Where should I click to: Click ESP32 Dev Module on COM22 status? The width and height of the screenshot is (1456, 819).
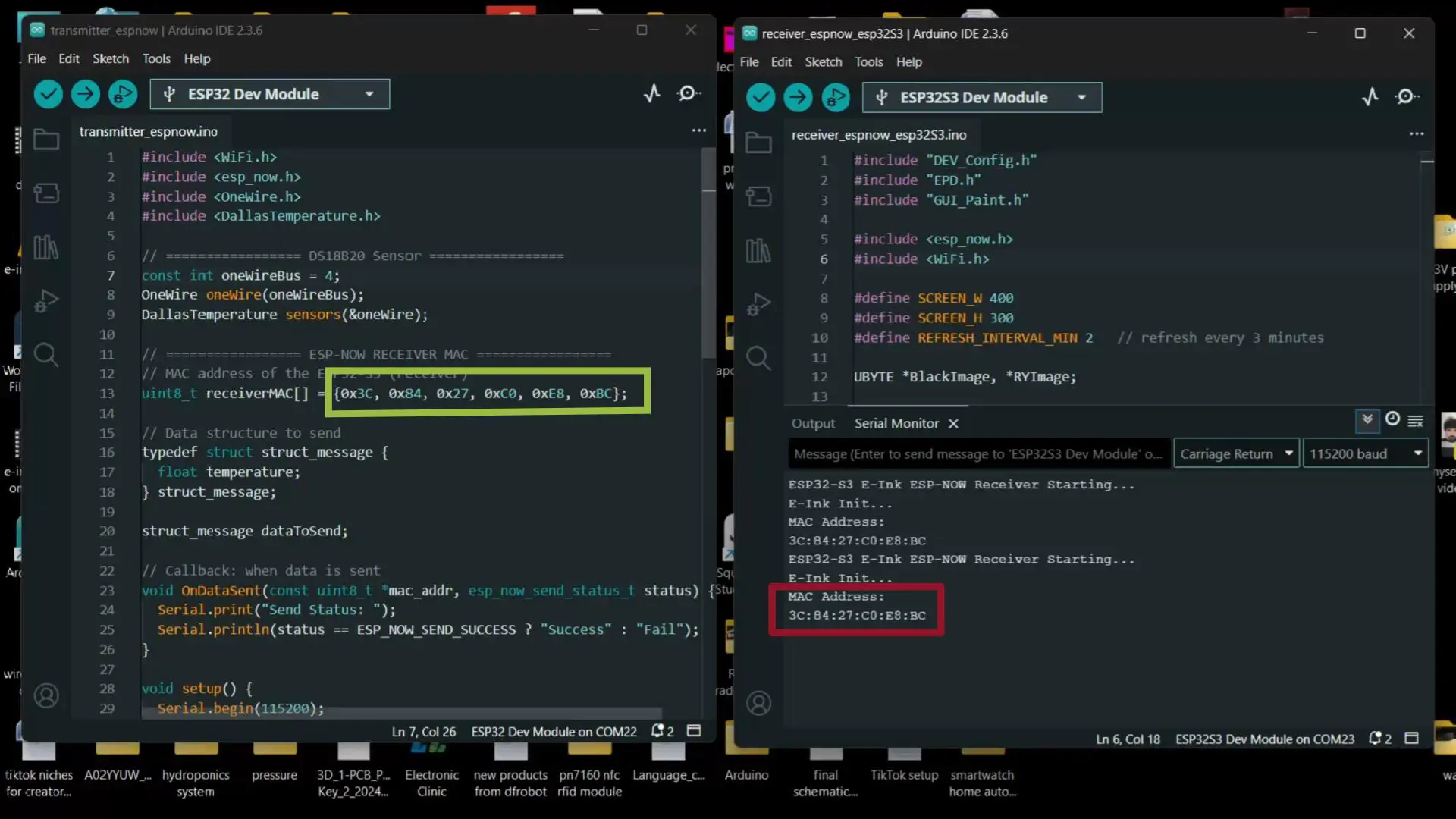(x=554, y=732)
